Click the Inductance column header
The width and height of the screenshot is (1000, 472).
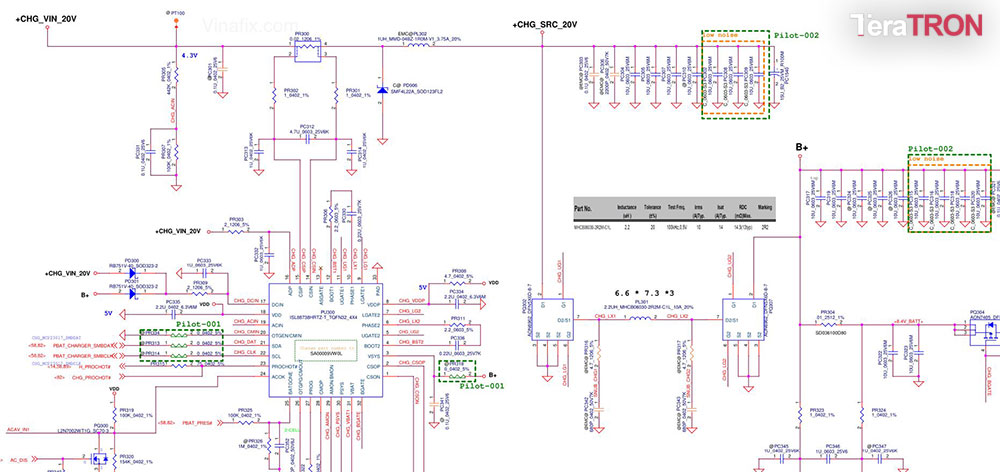[627, 207]
